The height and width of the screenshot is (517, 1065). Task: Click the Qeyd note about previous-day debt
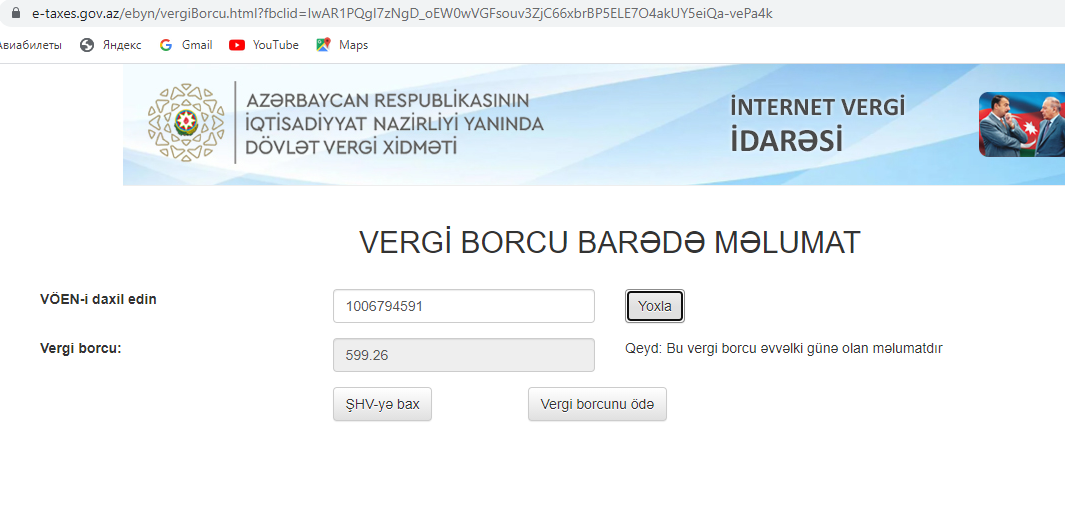click(x=783, y=349)
